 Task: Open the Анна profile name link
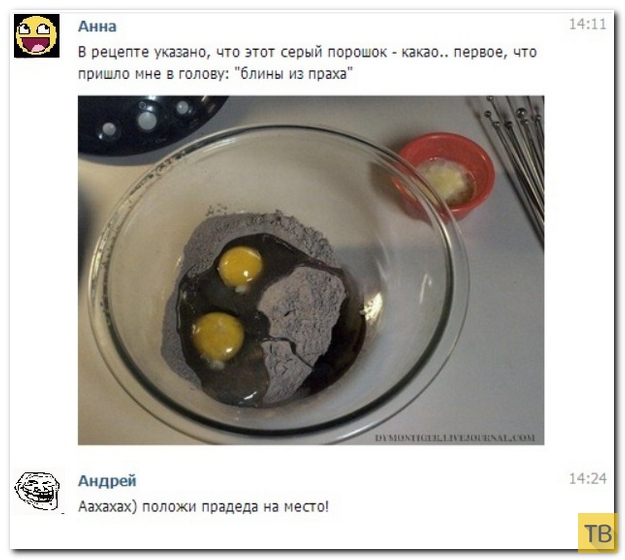coord(97,26)
